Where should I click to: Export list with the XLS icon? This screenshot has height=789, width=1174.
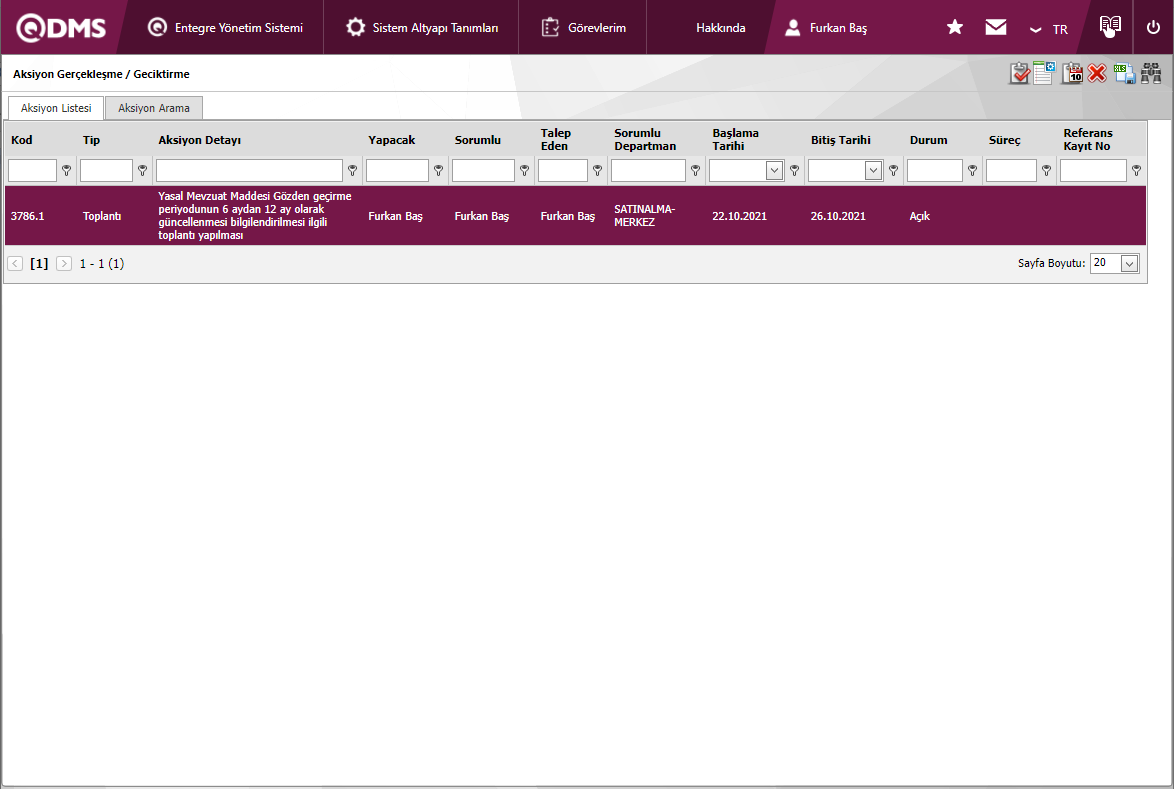(x=1124, y=73)
